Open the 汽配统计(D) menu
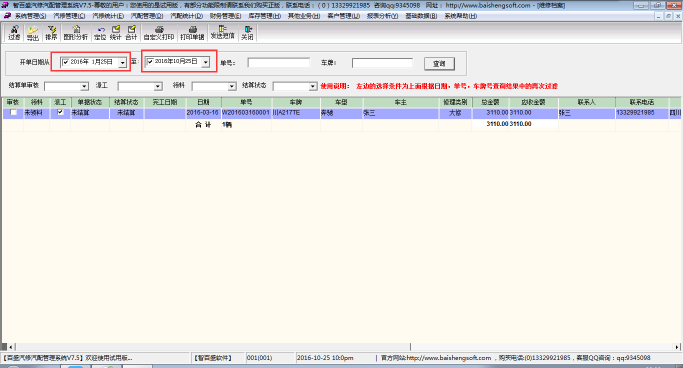Screen dimensions: 683x368 [186, 16]
